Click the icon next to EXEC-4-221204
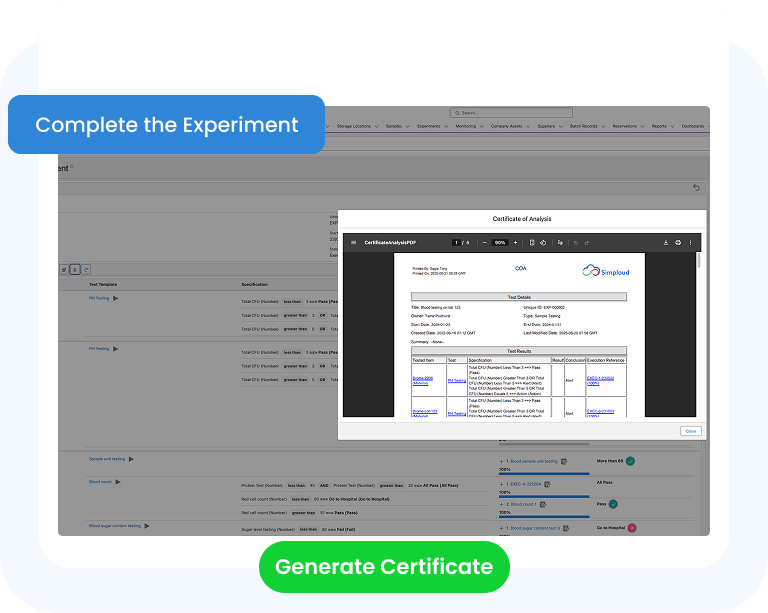 pos(547,484)
